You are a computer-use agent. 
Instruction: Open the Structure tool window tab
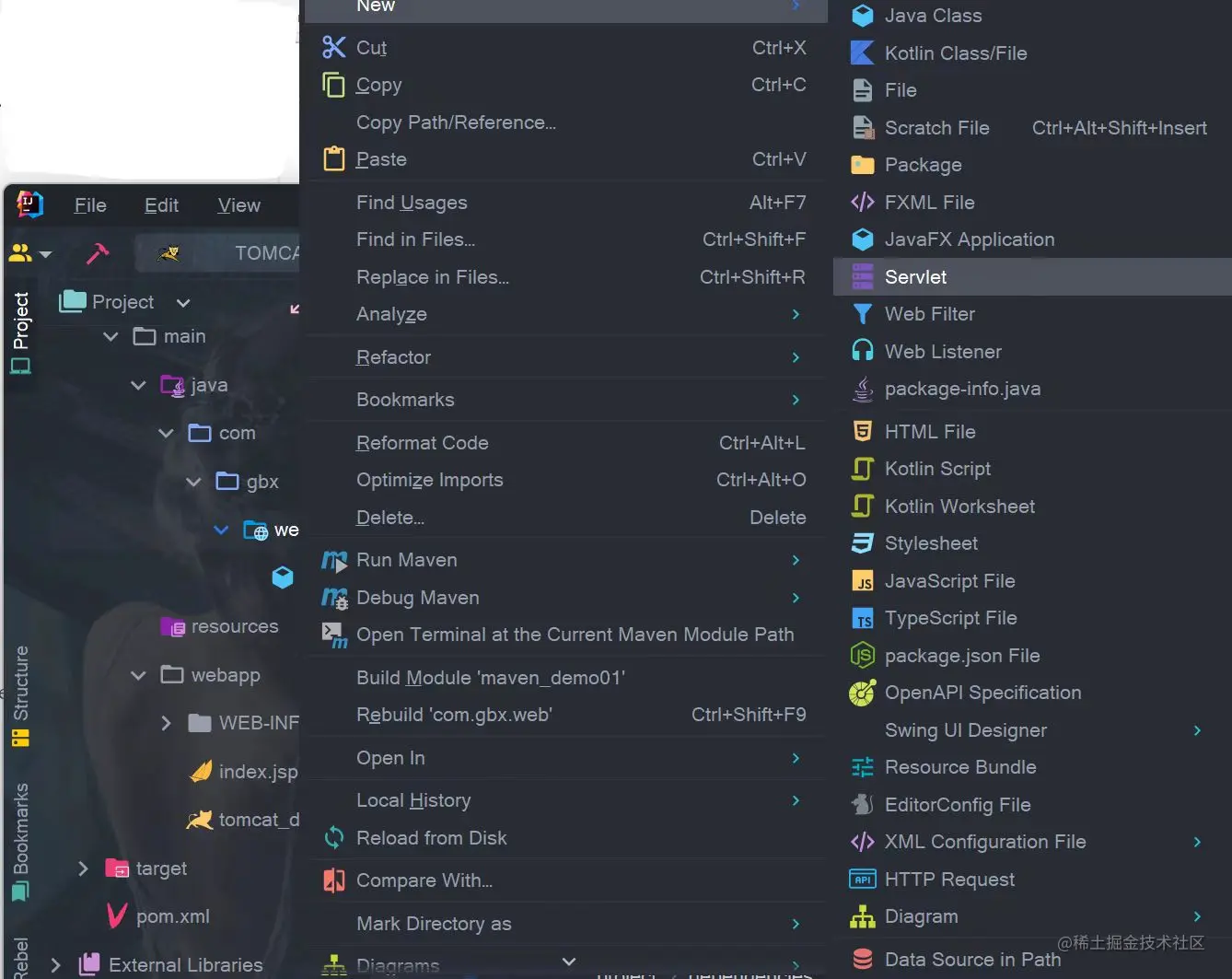pyautogui.click(x=20, y=696)
